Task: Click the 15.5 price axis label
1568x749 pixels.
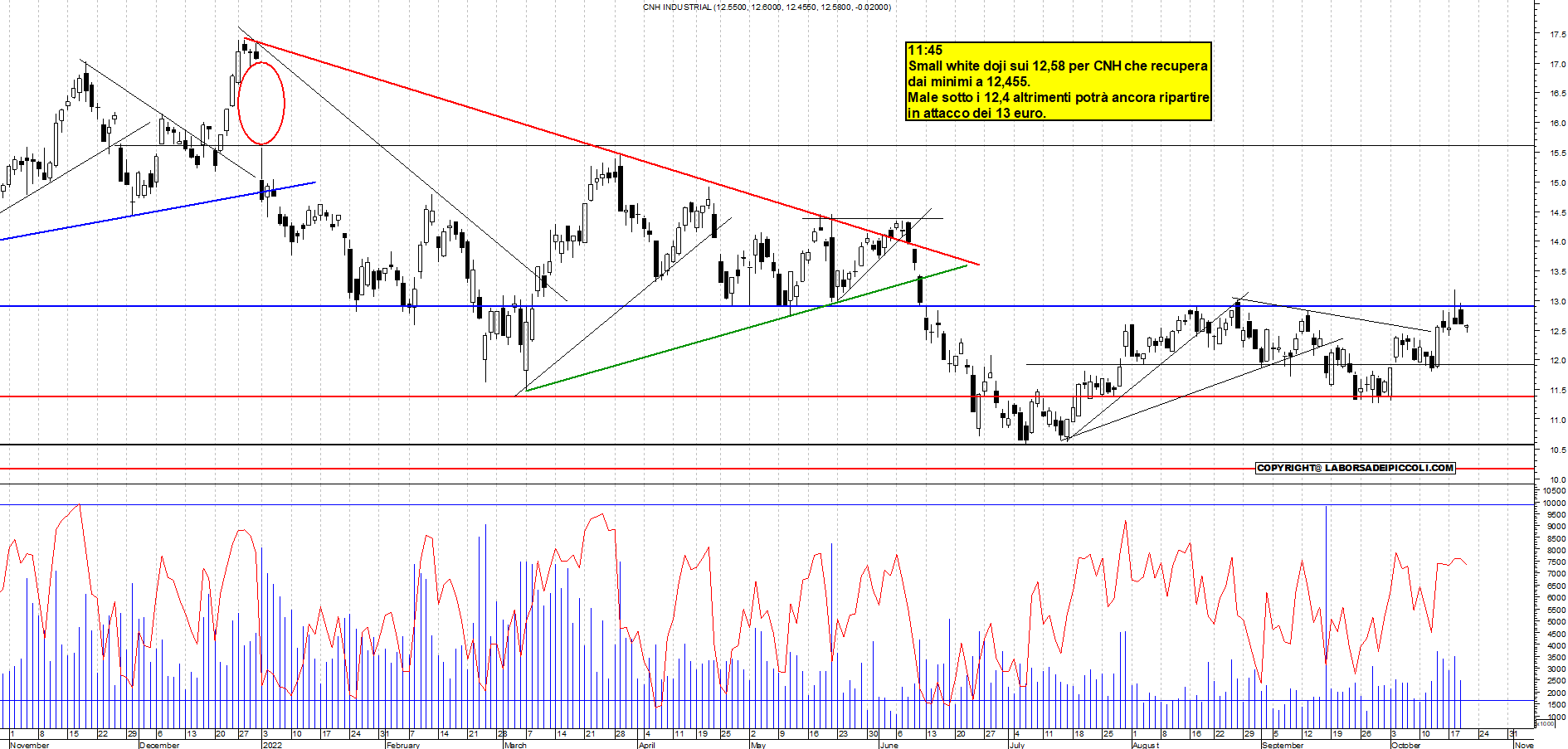Action: 1557,153
